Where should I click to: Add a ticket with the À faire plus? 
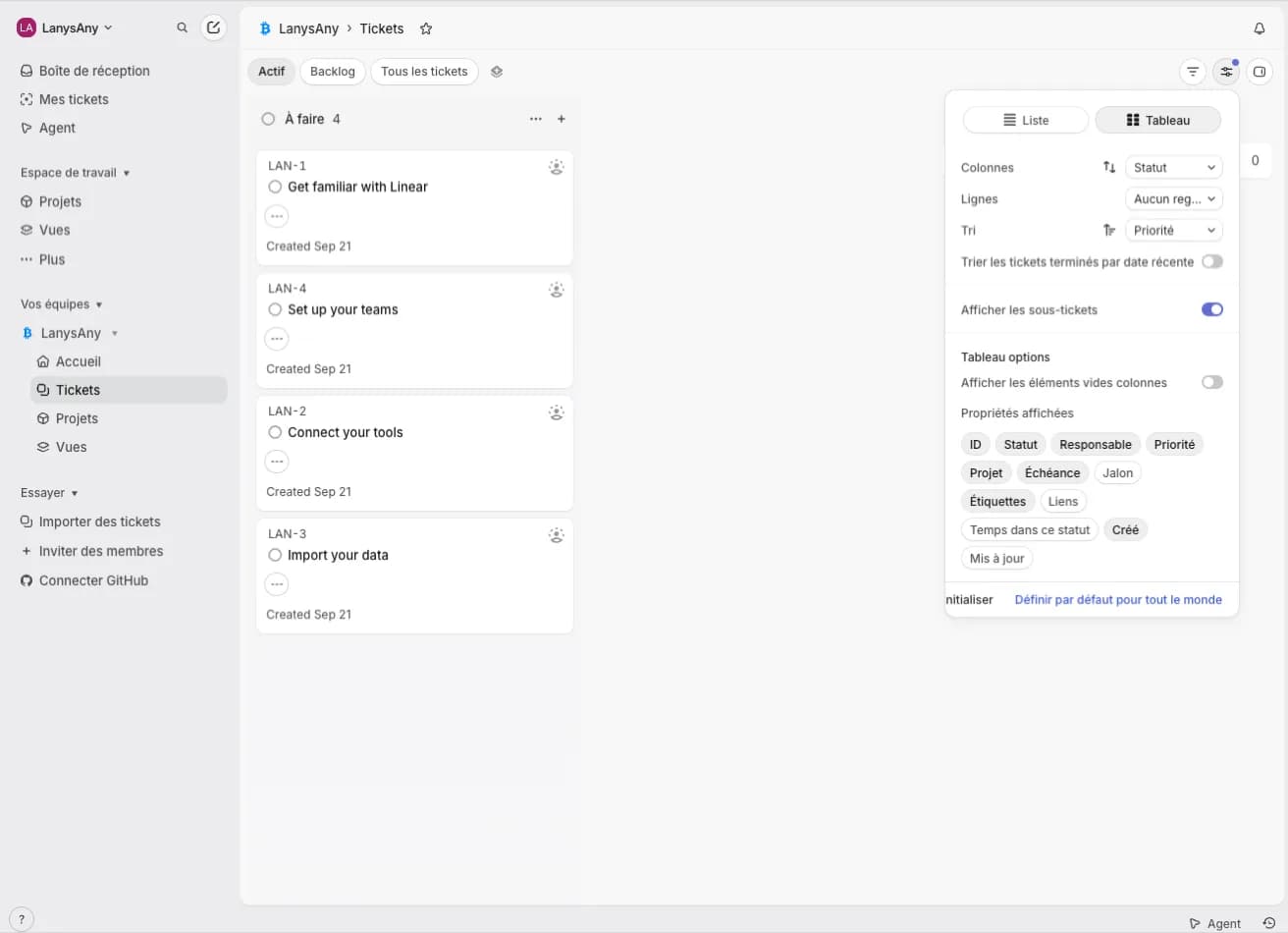(x=562, y=119)
